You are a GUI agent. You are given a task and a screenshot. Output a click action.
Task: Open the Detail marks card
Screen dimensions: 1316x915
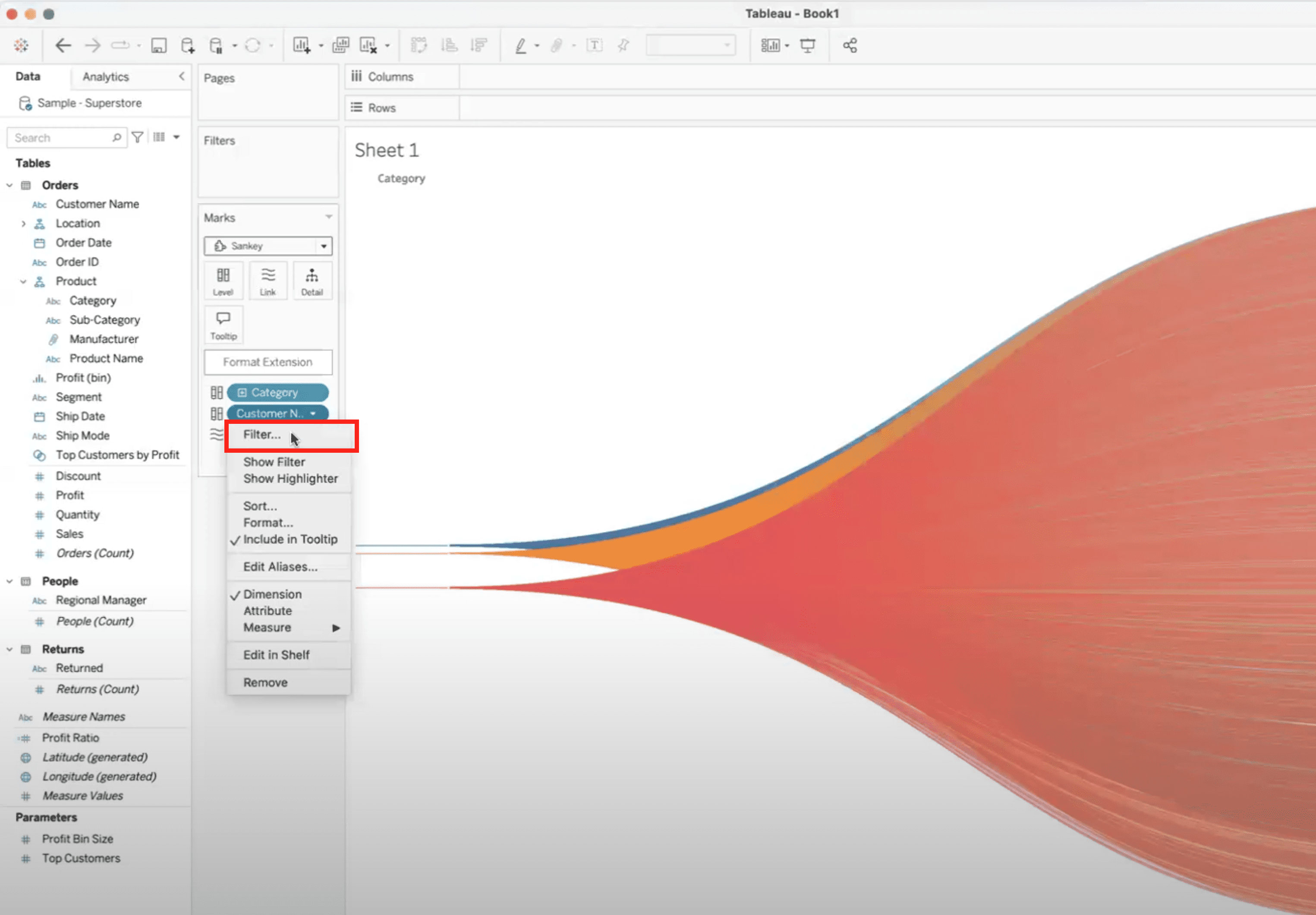[x=312, y=281]
